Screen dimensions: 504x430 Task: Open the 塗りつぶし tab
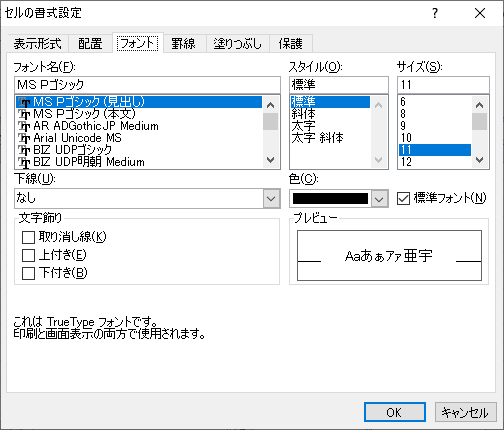(x=238, y=44)
